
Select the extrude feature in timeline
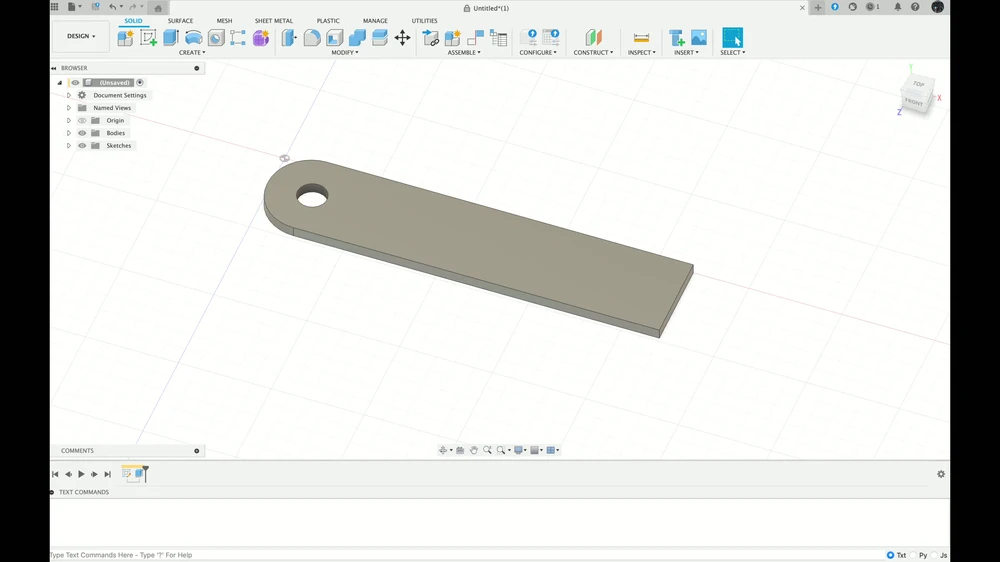[x=138, y=474]
